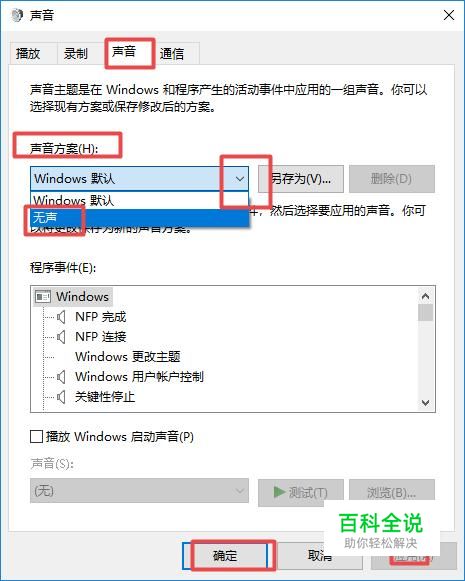Viewport: 465px width, 581px height.
Task: Click the speaker icon beside 关键性停止
Action: tap(62, 397)
